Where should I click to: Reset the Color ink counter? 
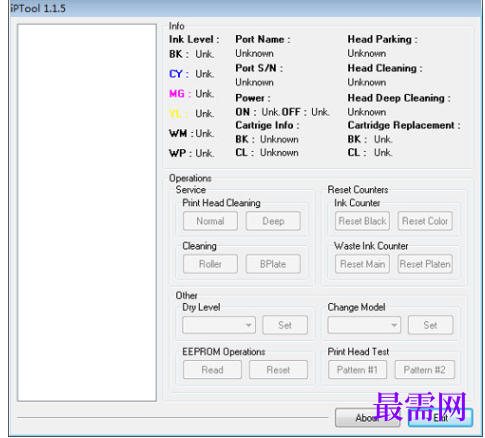[x=425, y=221]
